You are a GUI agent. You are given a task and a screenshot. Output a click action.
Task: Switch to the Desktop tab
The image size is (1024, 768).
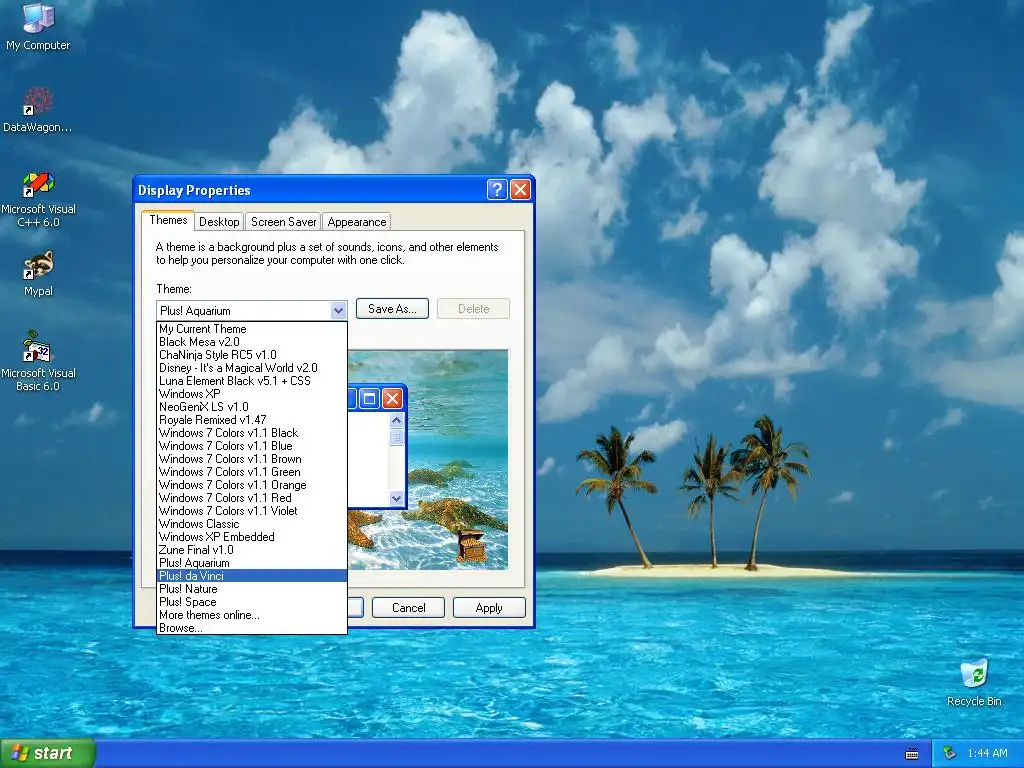point(219,222)
